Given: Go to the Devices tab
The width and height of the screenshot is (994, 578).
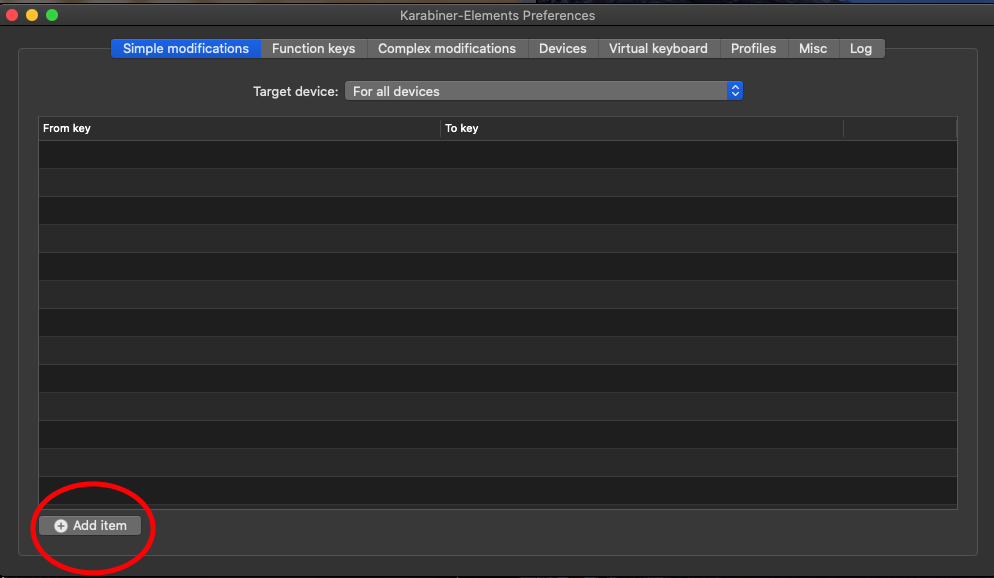Looking at the screenshot, I should 563,49.
